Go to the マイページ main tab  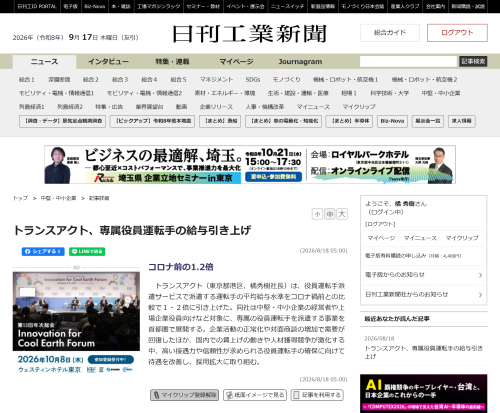236,62
